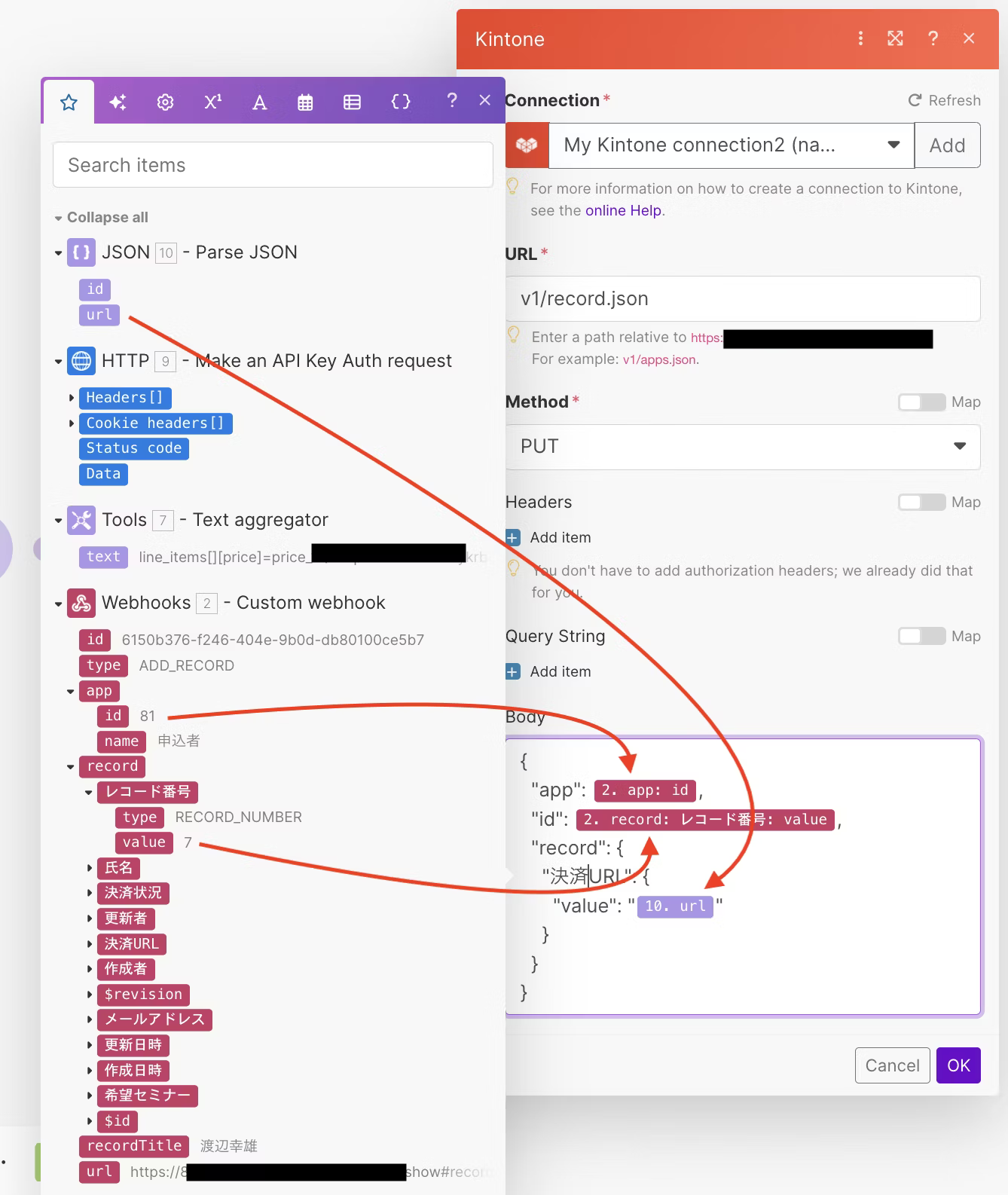
Task: Click Cancel button
Action: coord(893,1065)
